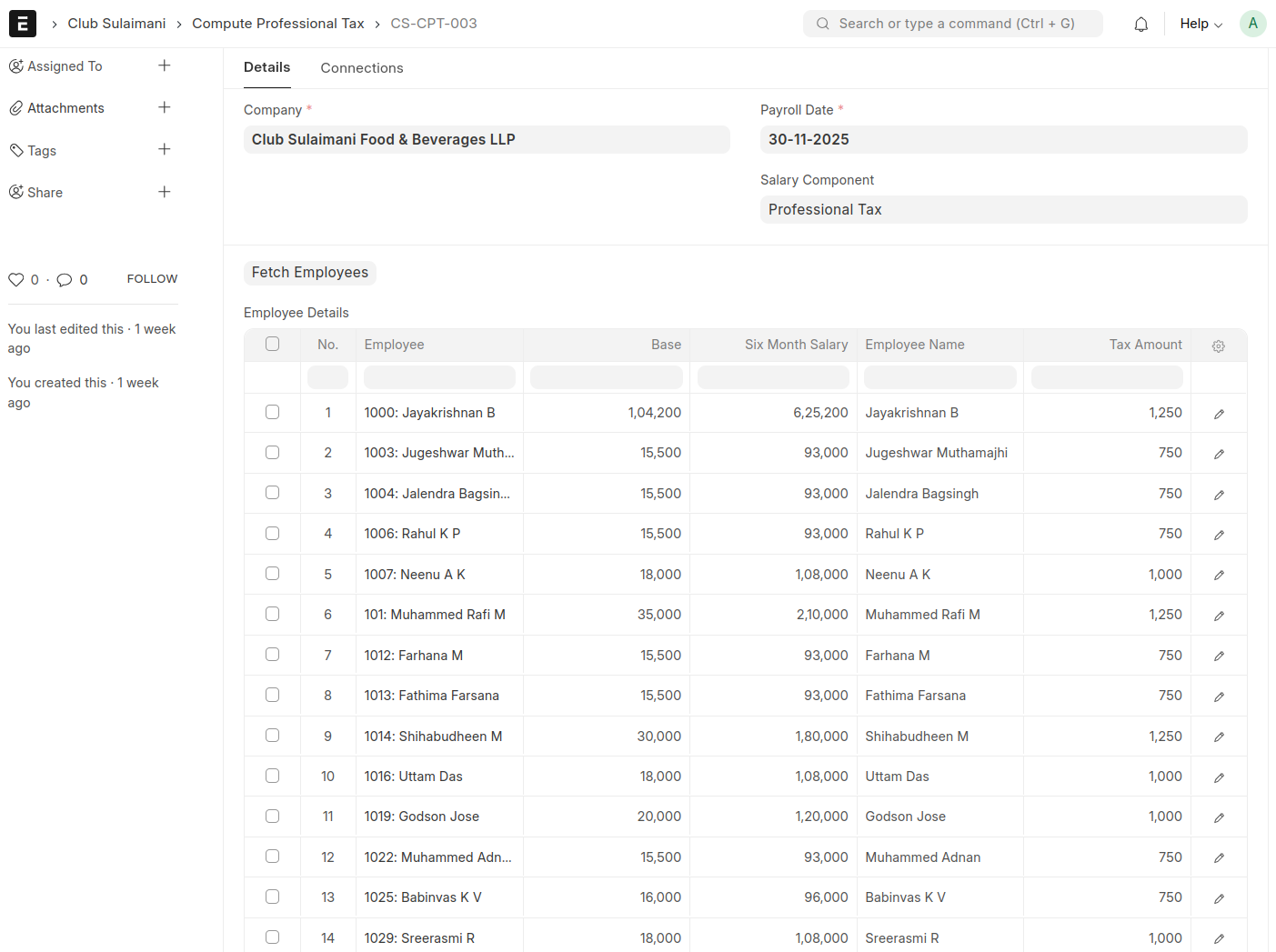This screenshot has width=1276, height=952.
Task: Click the Fetch Employees button
Action: [309, 273]
